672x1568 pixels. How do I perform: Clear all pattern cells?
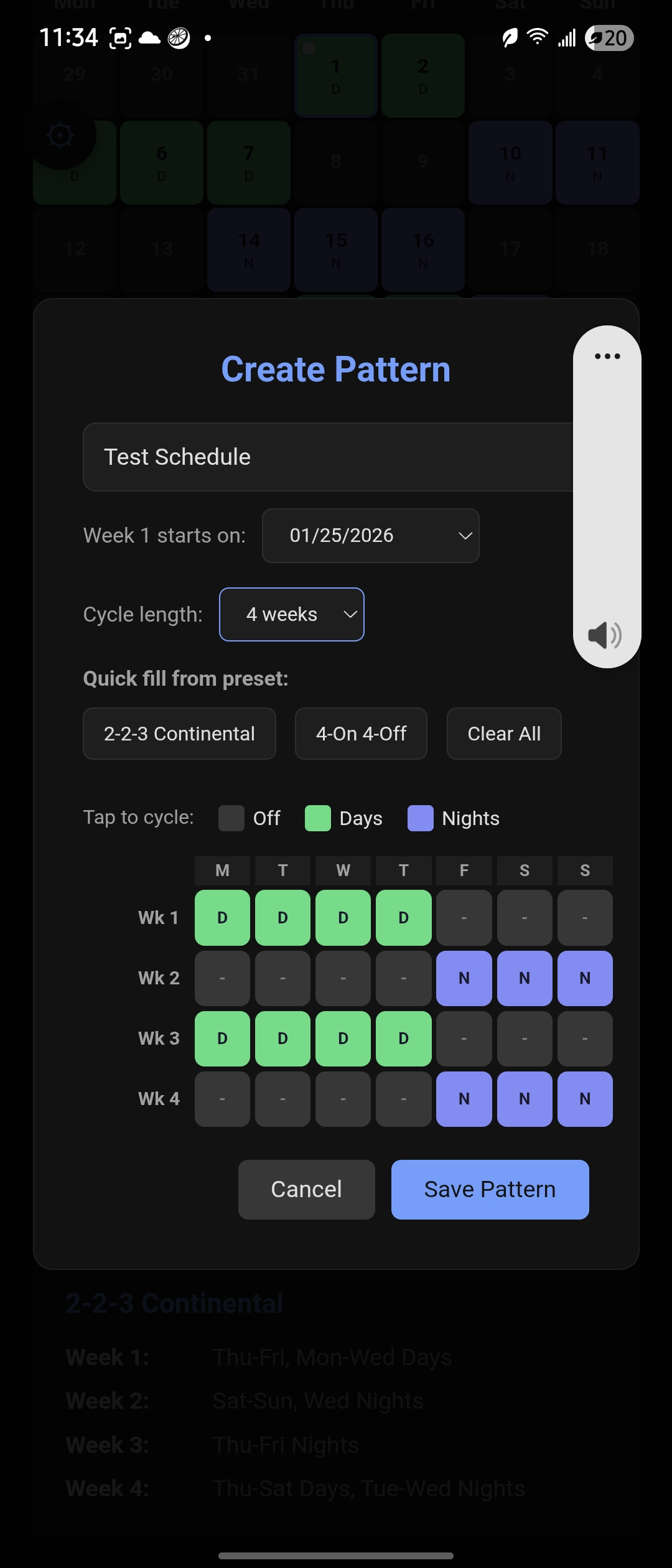[503, 734]
